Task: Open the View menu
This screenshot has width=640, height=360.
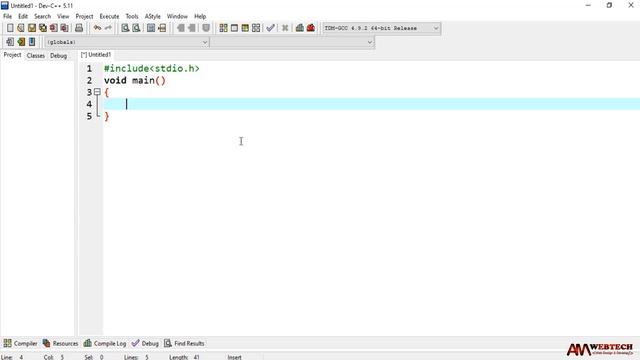Action: pyautogui.click(x=63, y=16)
